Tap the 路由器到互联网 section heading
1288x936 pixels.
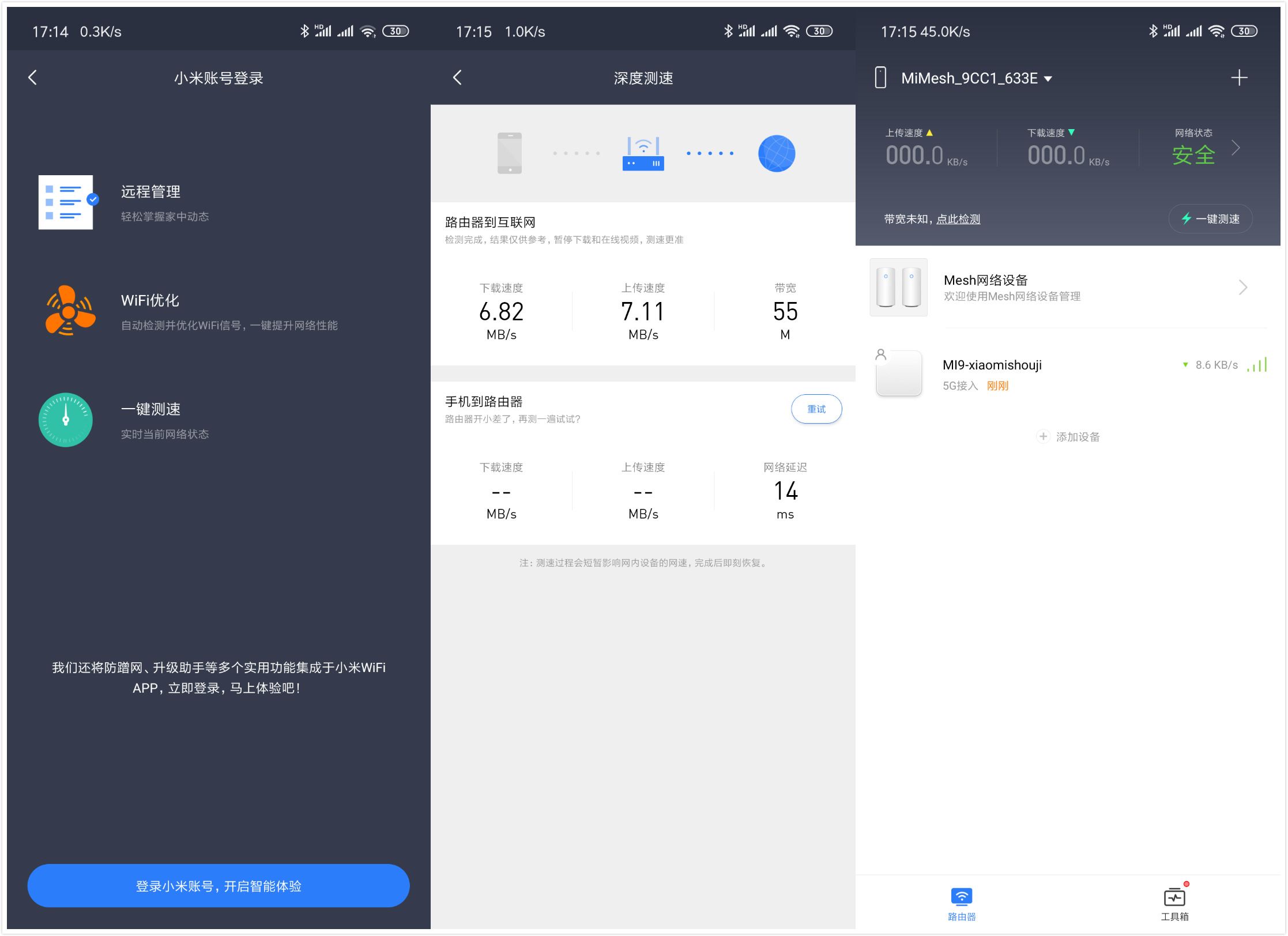click(490, 222)
